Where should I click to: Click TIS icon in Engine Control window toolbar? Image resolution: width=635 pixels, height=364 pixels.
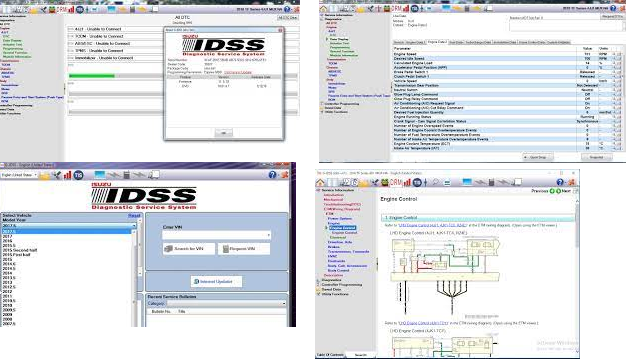pyautogui.click(x=417, y=183)
